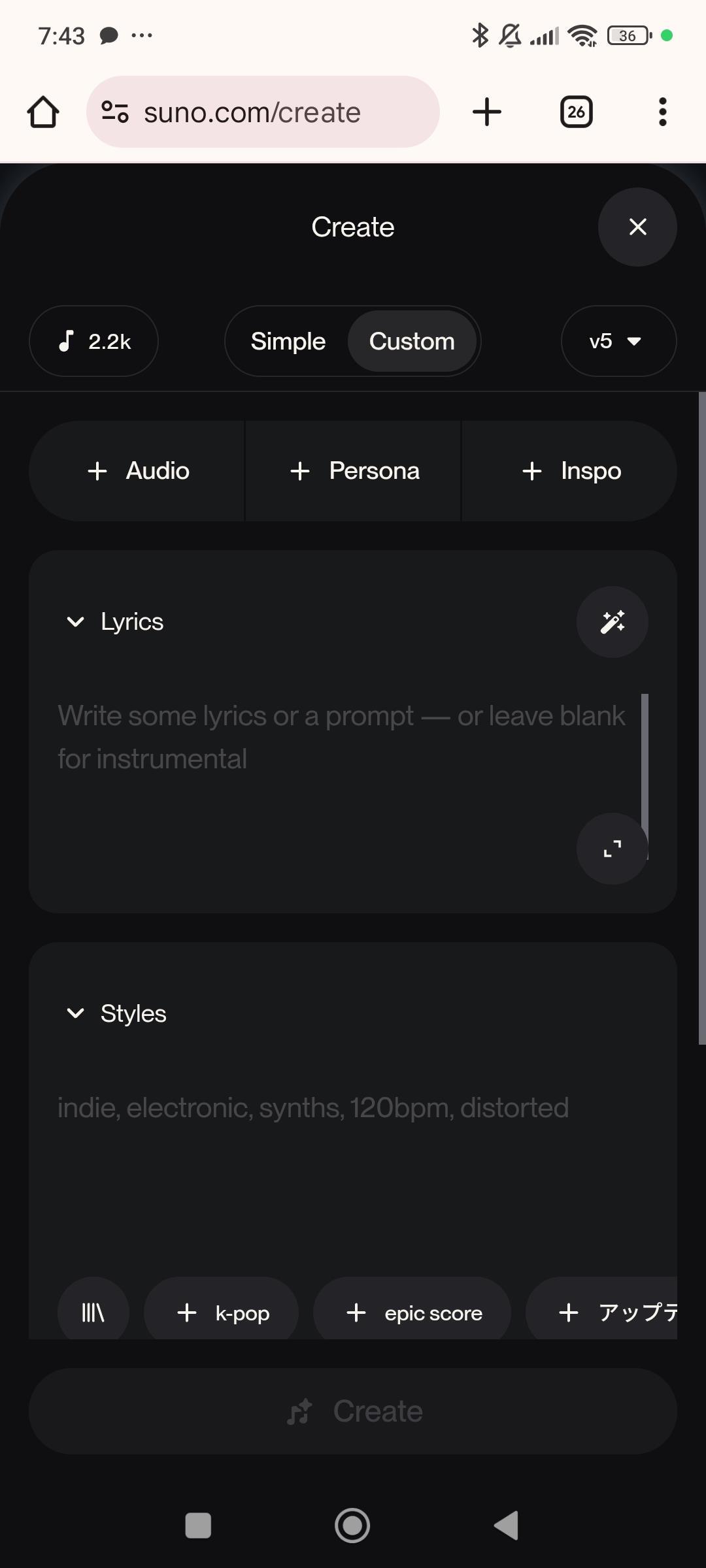Add the epic score style tag
Image resolution: width=706 pixels, height=1568 pixels.
413,1313
